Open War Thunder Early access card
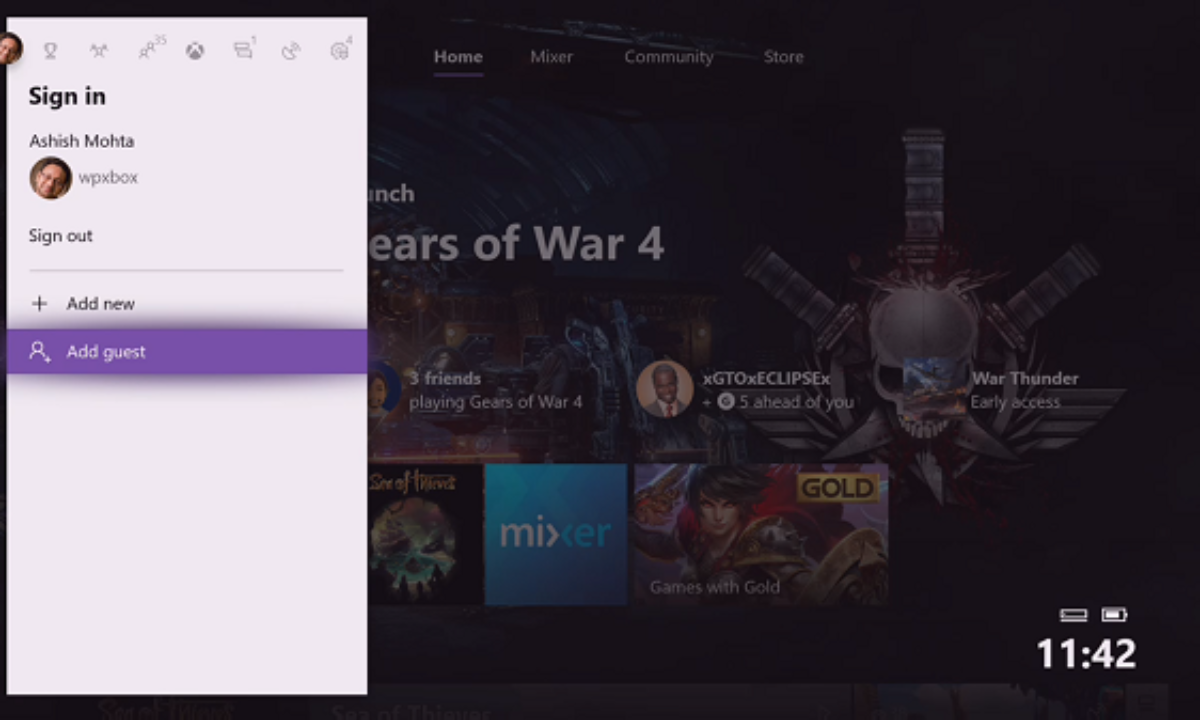1200x720 pixels. (991, 390)
